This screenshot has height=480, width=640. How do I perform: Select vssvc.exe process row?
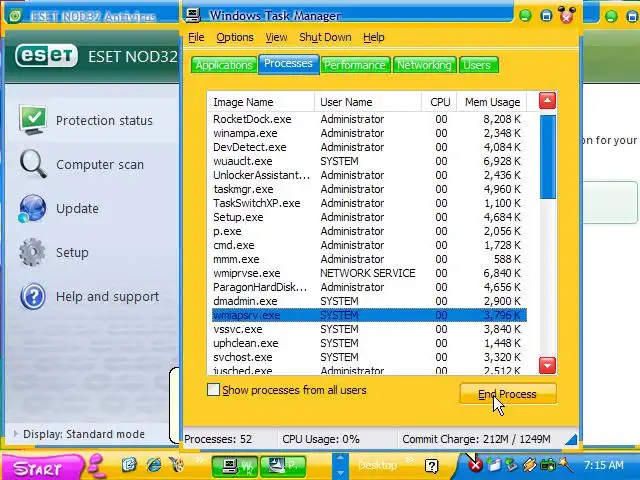369,329
